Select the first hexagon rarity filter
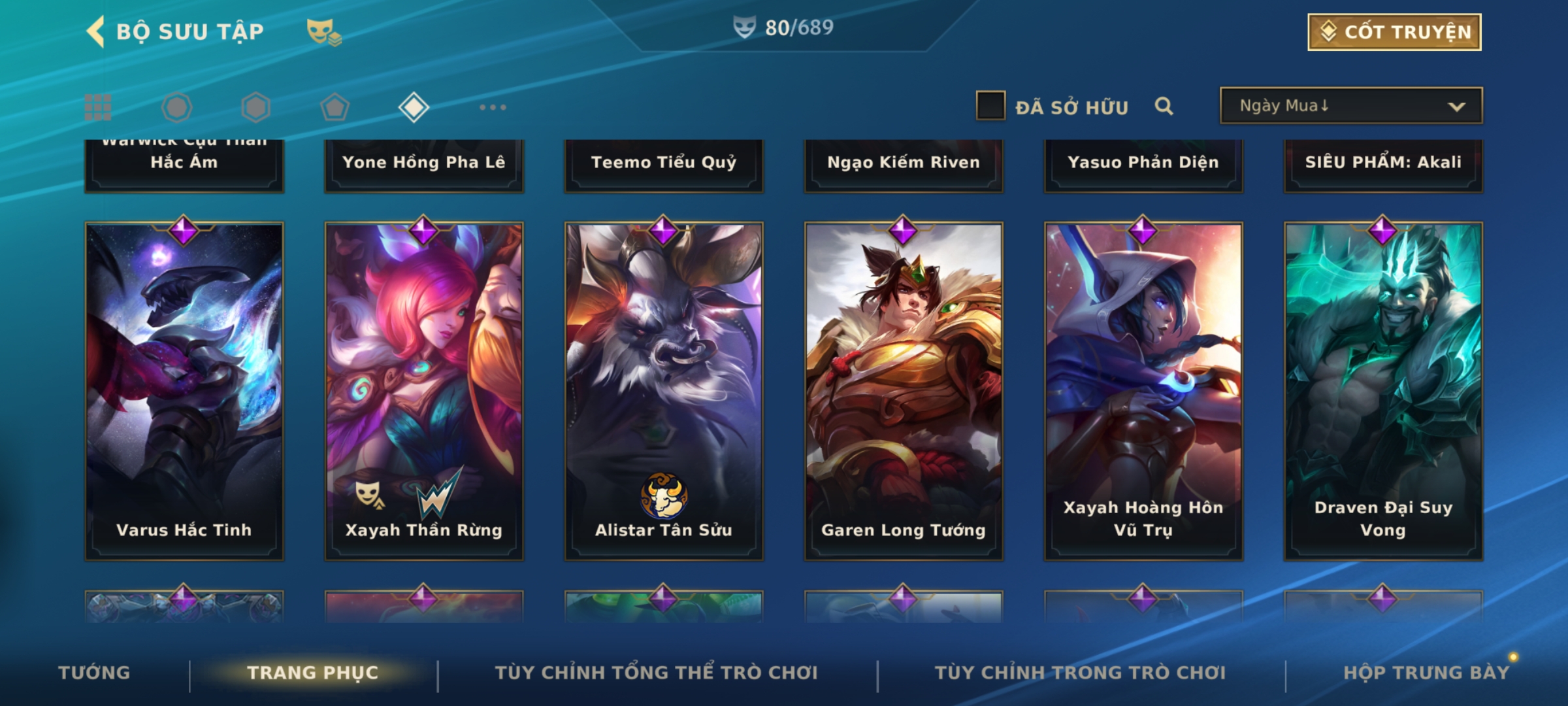The width and height of the screenshot is (1568, 706). (176, 107)
